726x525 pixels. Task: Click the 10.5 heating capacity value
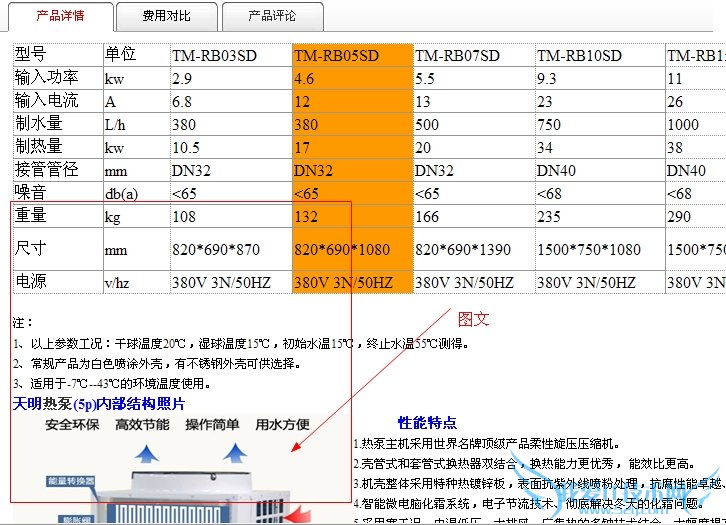coord(186,148)
